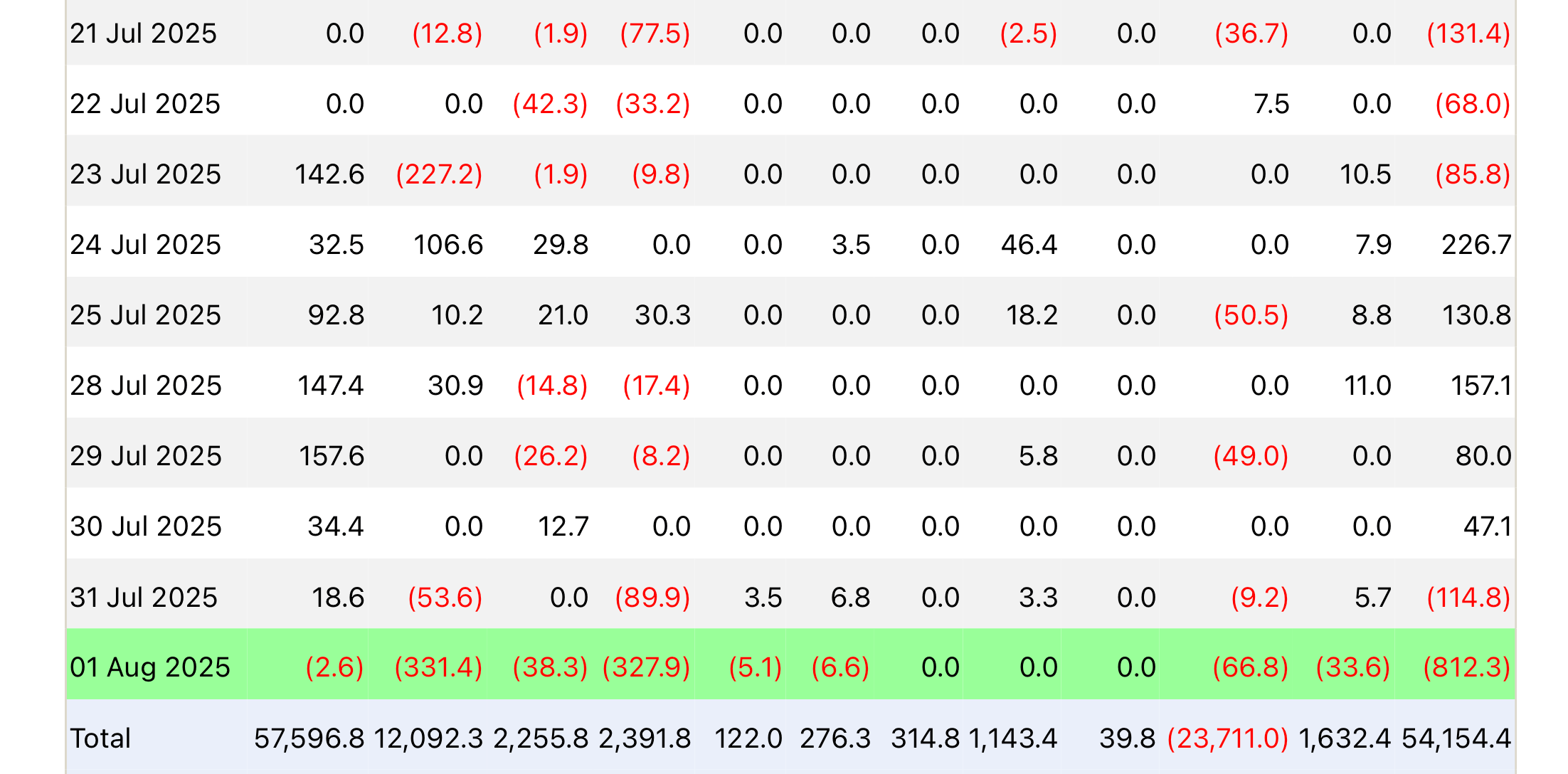Click 106.6 in the 24 Jul 2025 row
1568x774 pixels.
(x=448, y=245)
